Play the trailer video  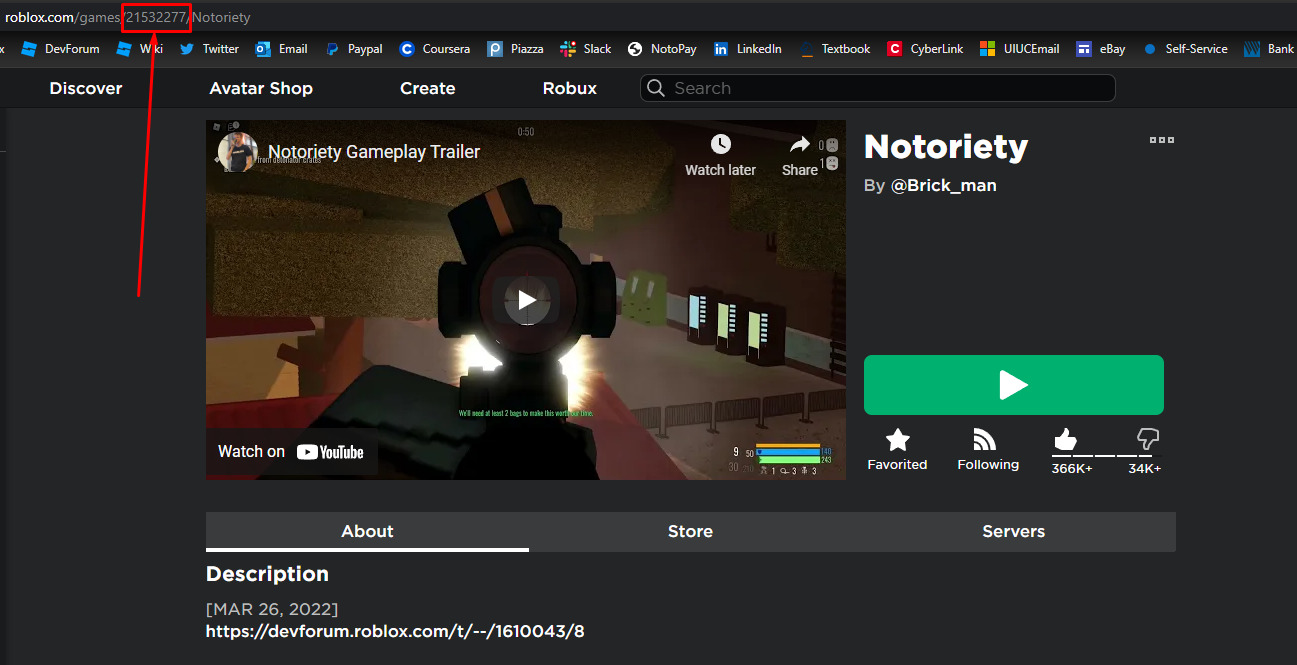(527, 300)
